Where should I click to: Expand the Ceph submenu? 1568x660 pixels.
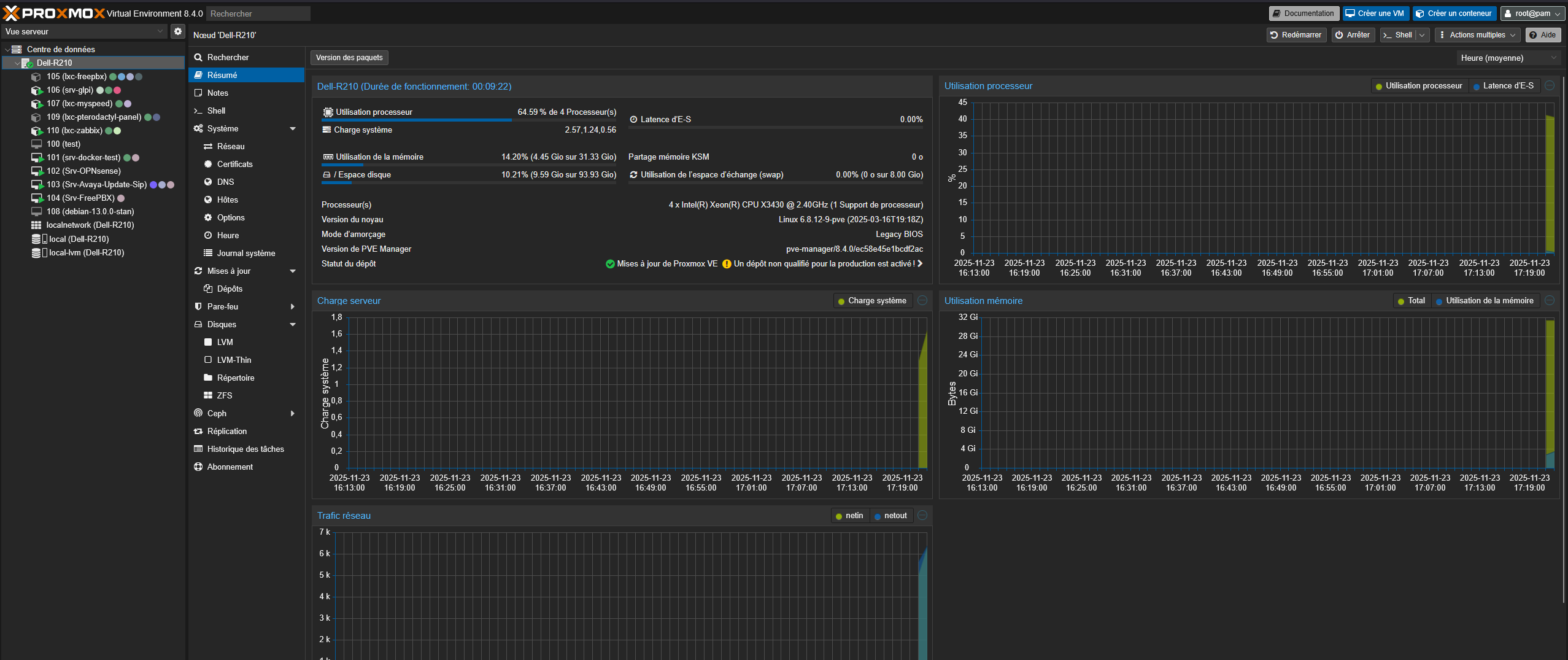293,414
